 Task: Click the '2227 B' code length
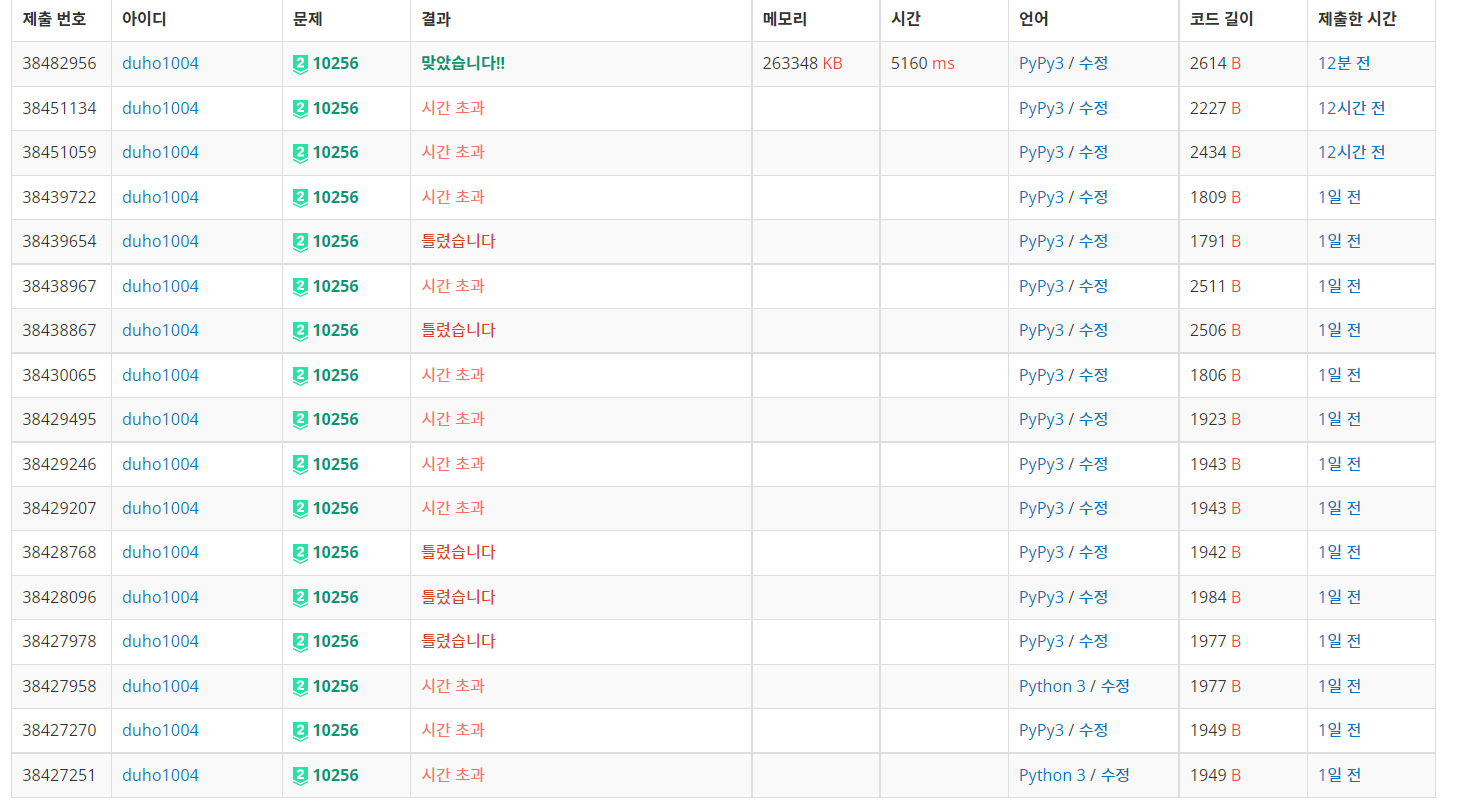(x=1215, y=108)
